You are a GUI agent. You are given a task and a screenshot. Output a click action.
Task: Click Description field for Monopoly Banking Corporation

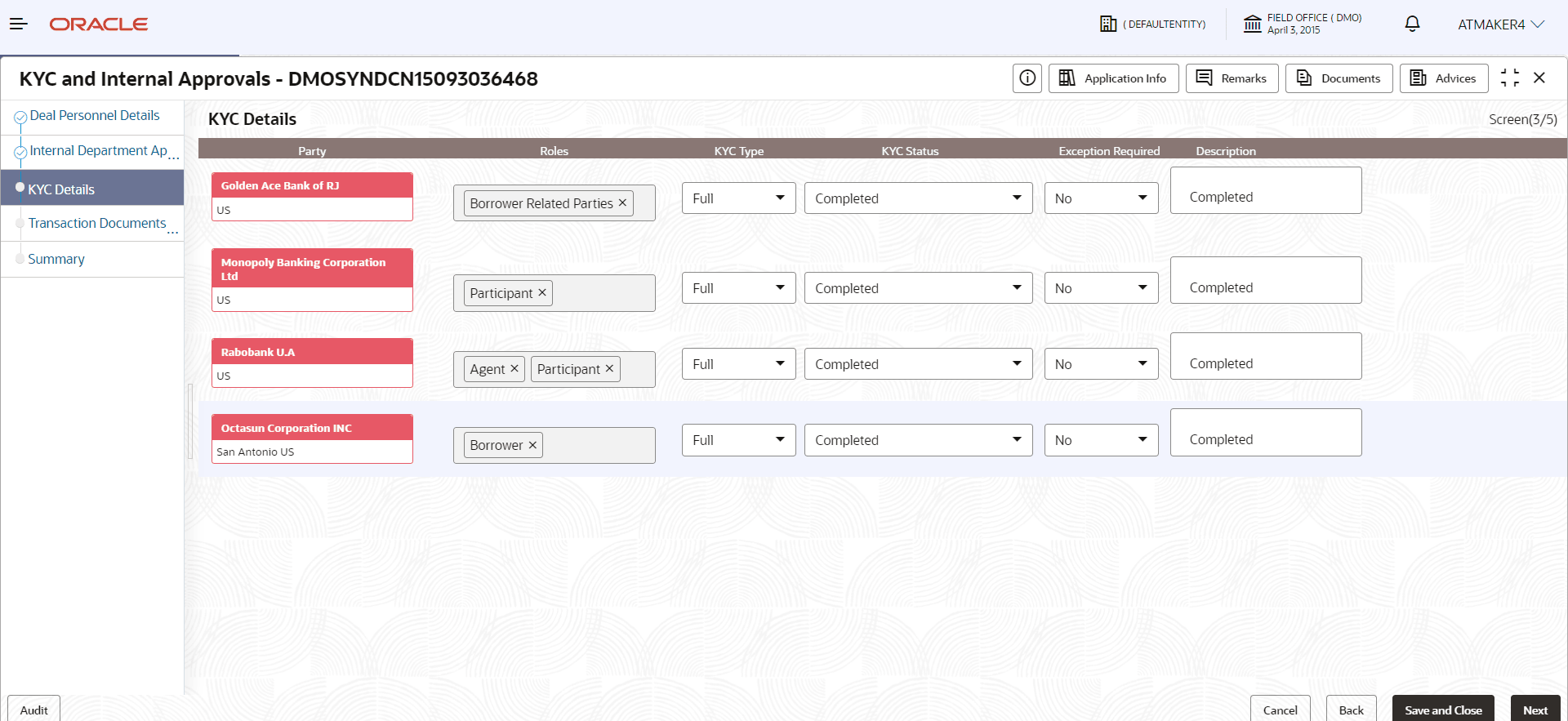(1266, 280)
